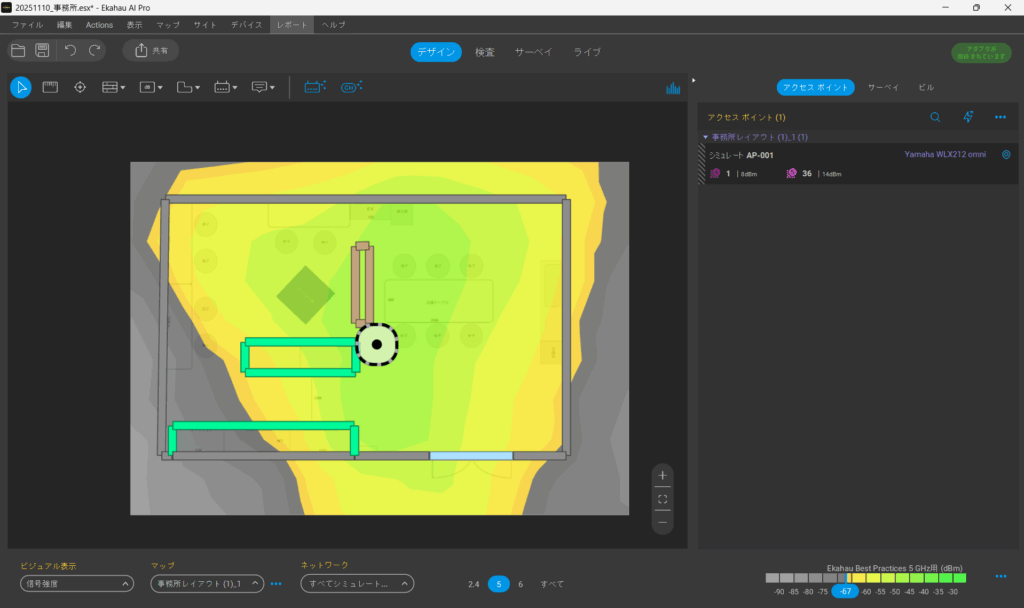Open the 信号強度 visualization dropdown
Image resolution: width=1024 pixels, height=608 pixels.
[x=77, y=584]
